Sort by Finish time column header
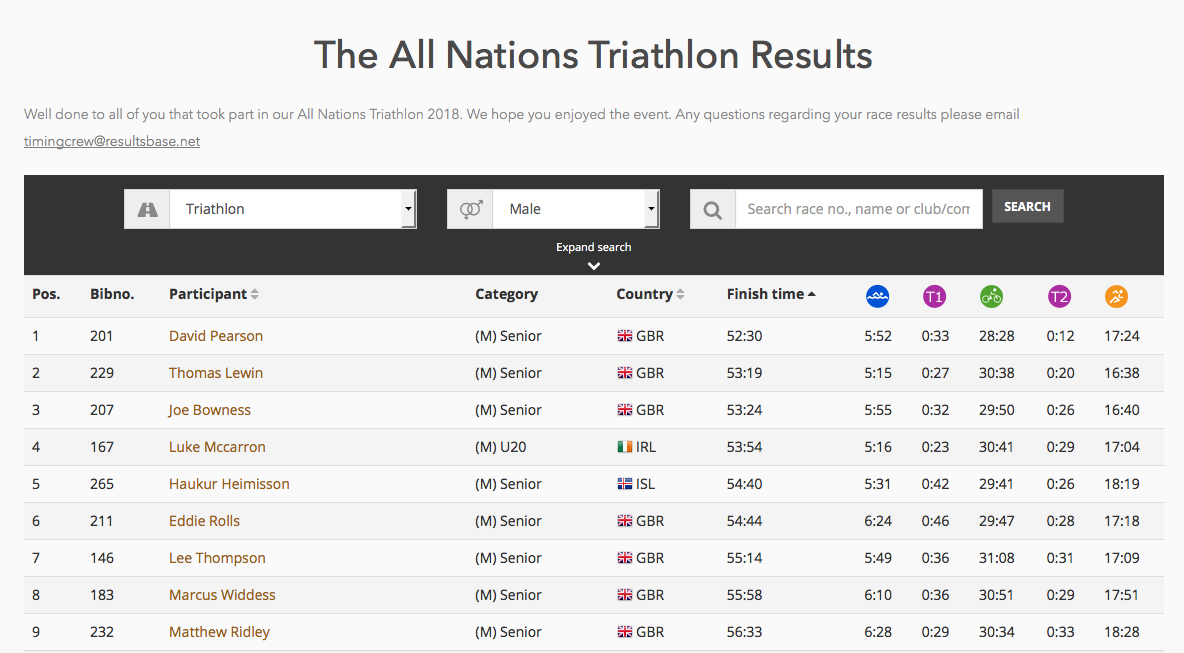 pos(771,294)
